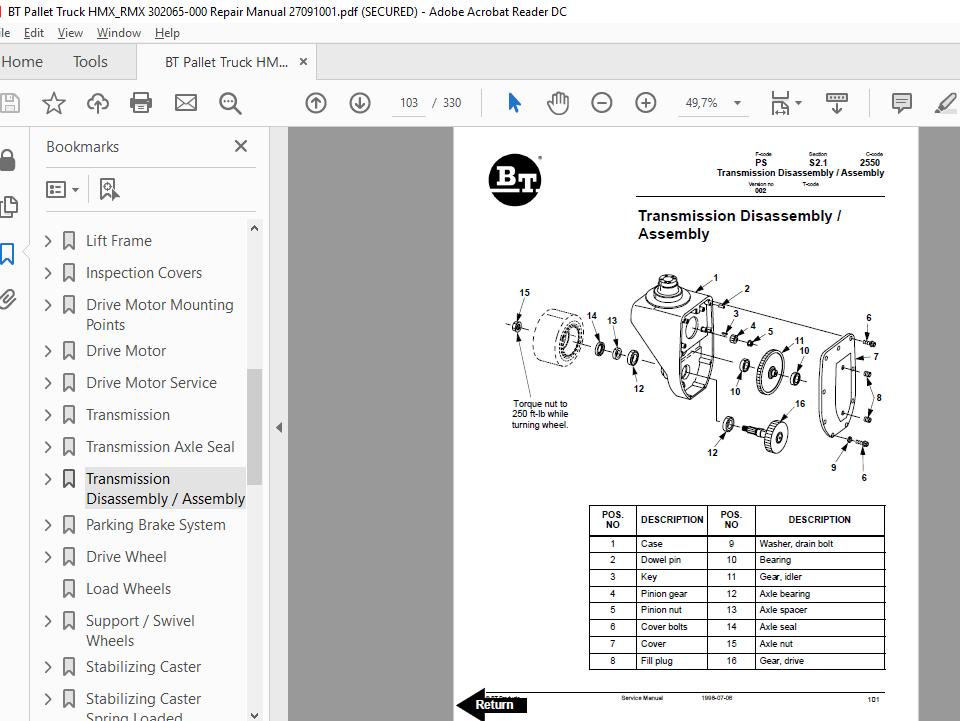
Task: Expand the Lift Frame bookmark
Action: [48, 241]
